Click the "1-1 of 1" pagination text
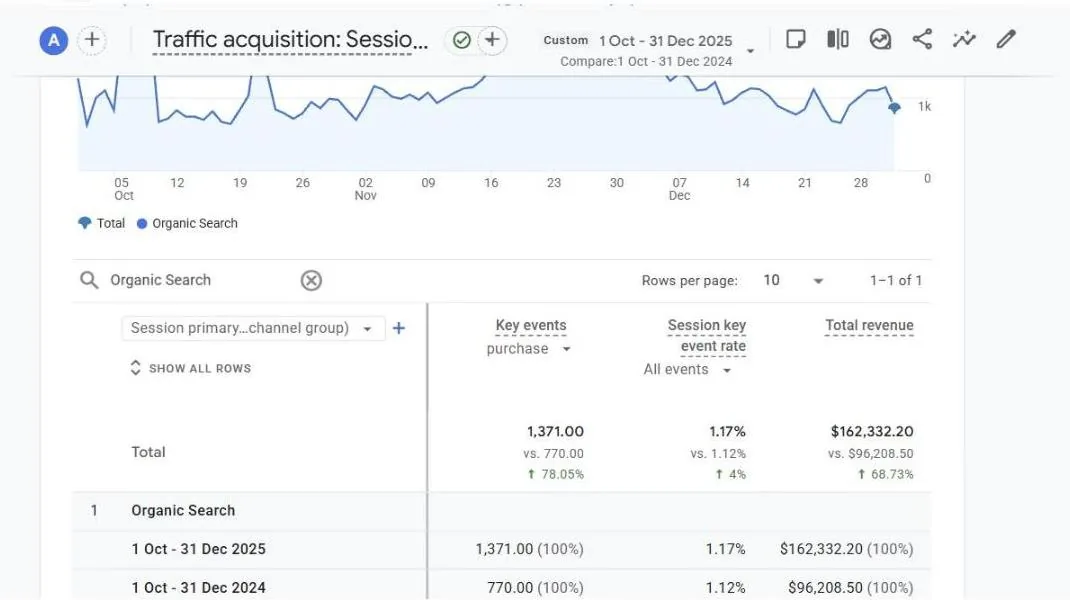1070x600 pixels. click(895, 281)
